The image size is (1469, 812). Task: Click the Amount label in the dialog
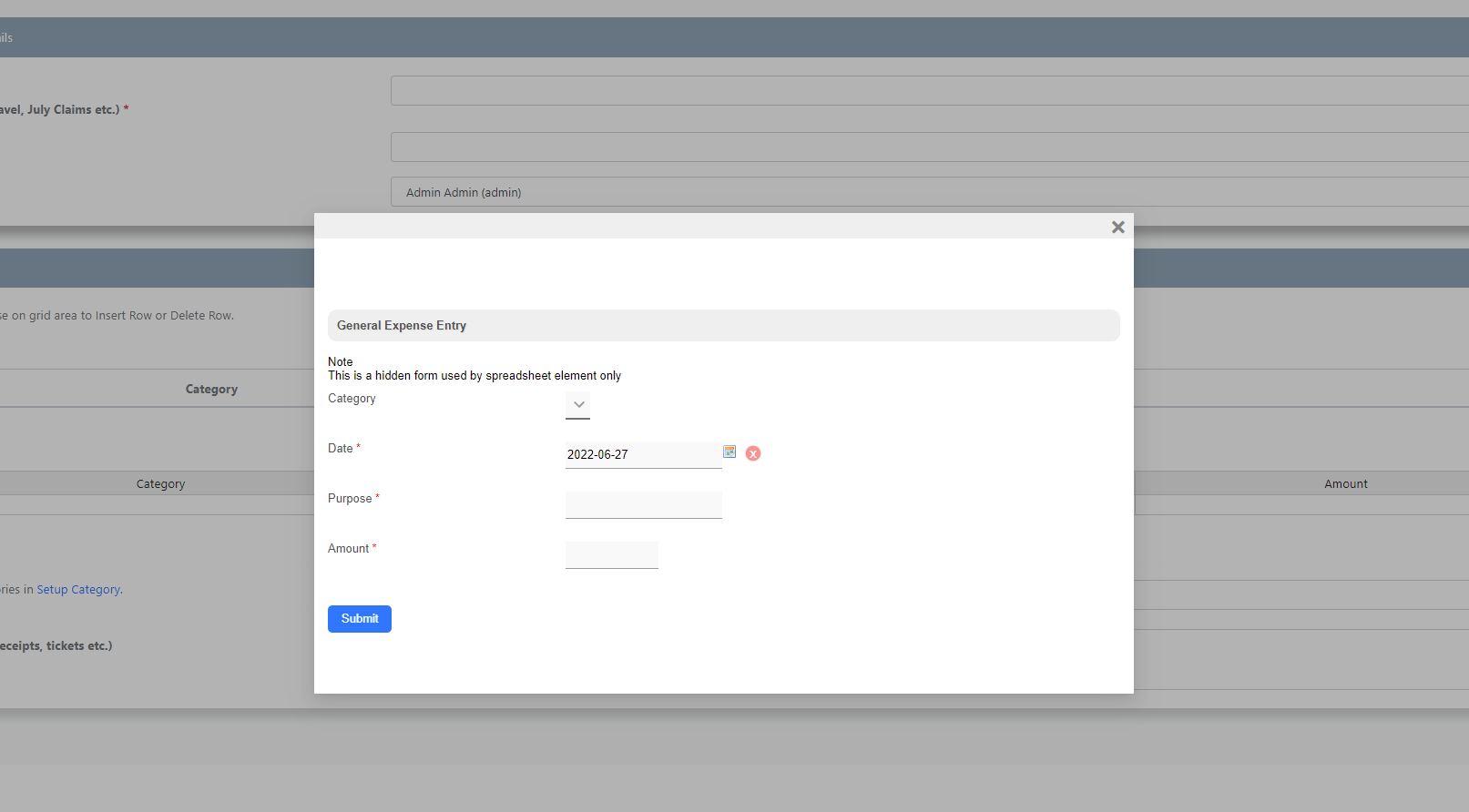tap(348, 549)
